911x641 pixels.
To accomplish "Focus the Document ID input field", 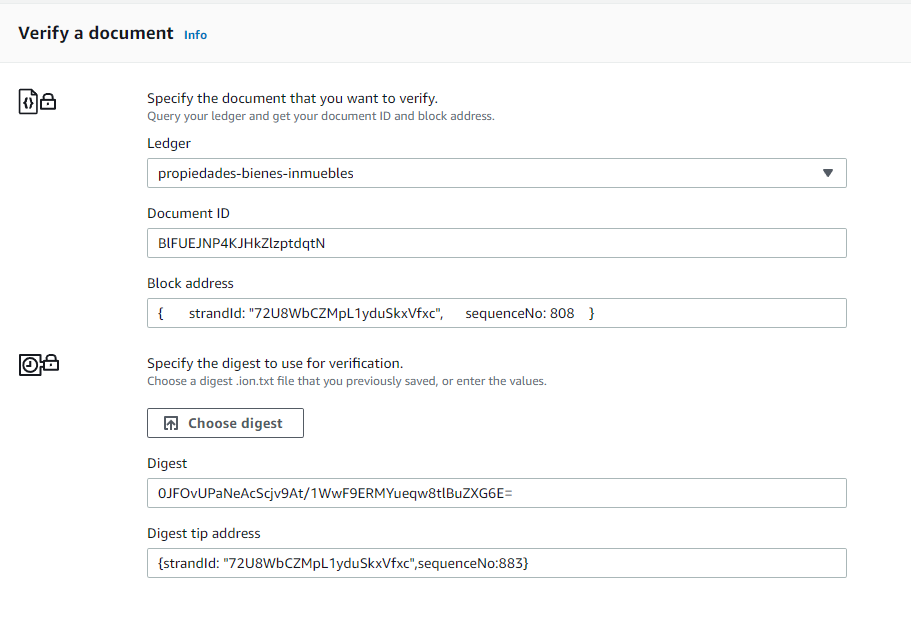I will coord(496,243).
